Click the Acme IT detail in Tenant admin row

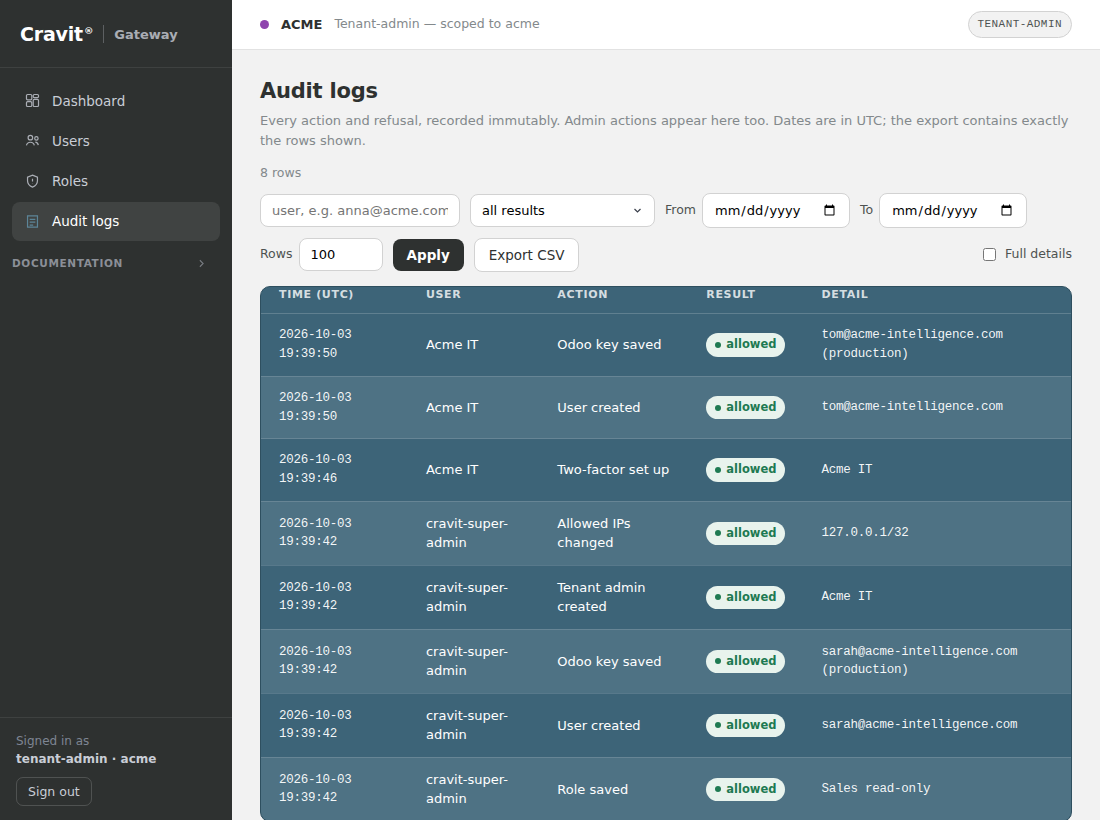tap(847, 596)
